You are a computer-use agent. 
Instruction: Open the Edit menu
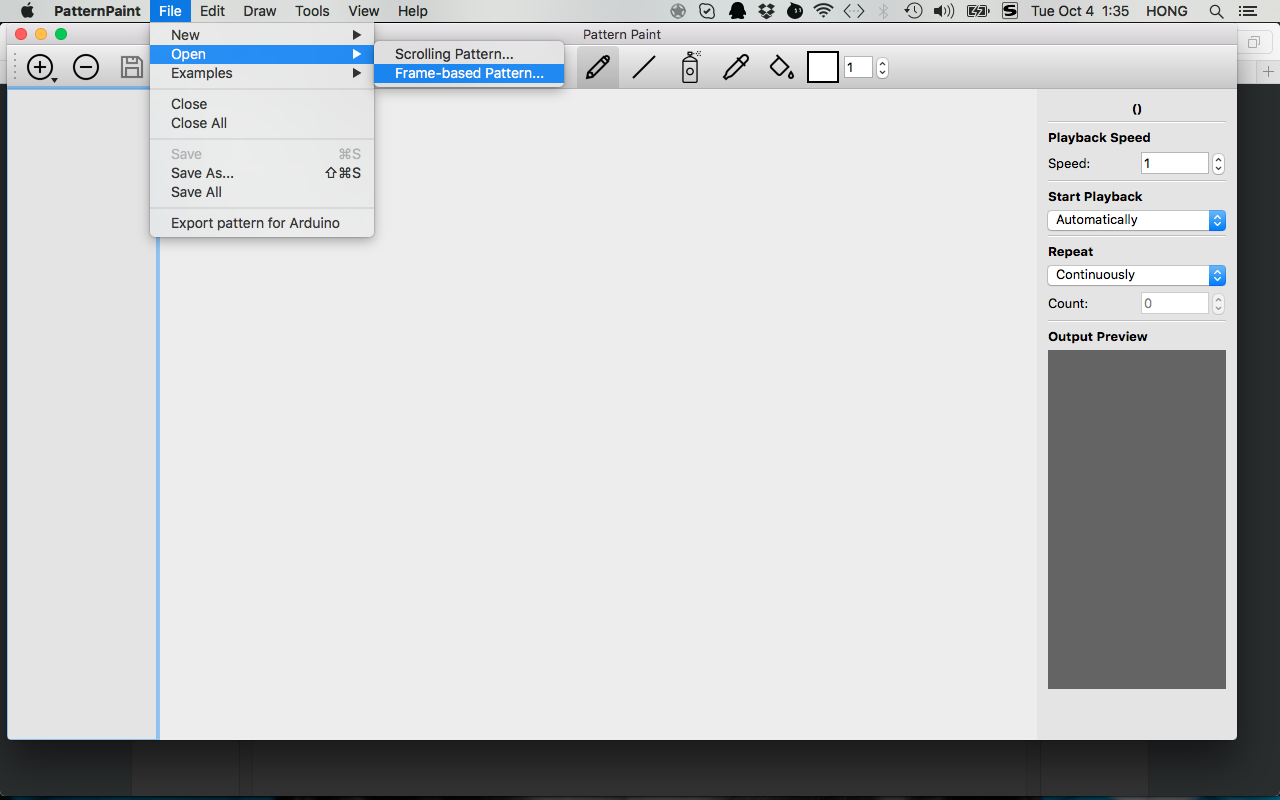click(212, 11)
